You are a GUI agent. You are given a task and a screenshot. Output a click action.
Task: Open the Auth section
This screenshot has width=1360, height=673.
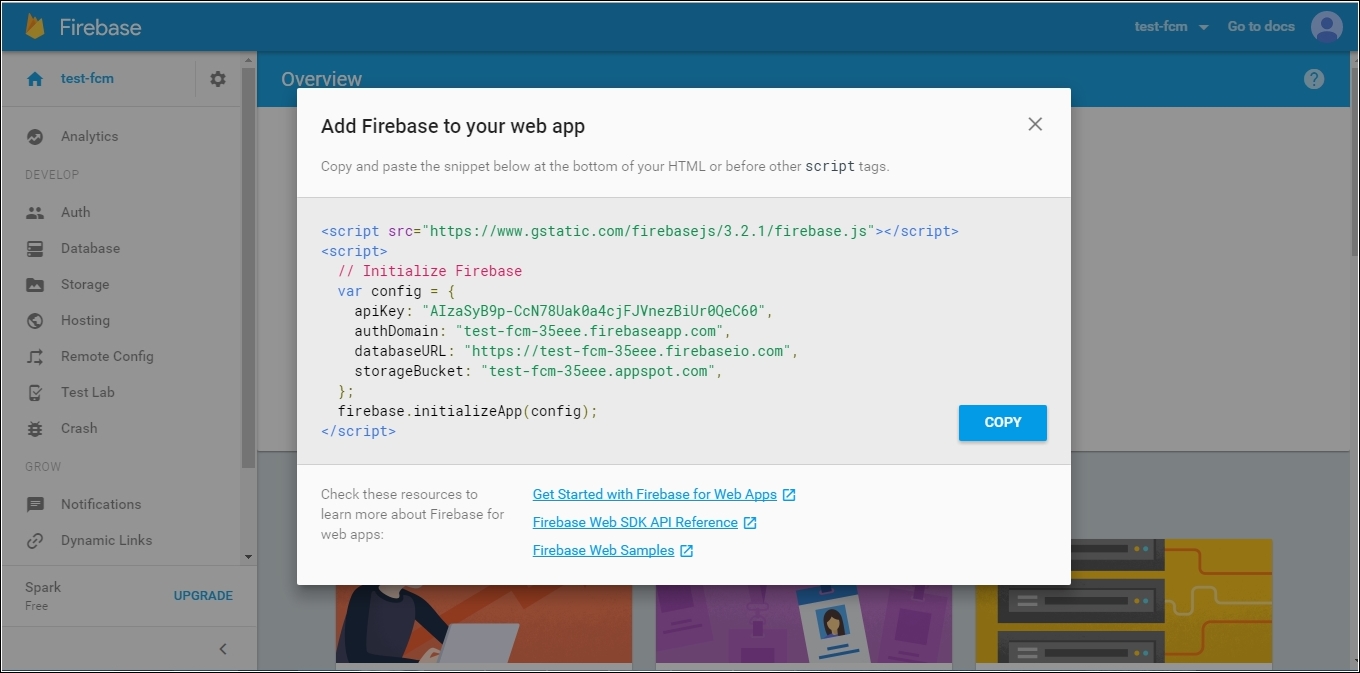(x=75, y=213)
